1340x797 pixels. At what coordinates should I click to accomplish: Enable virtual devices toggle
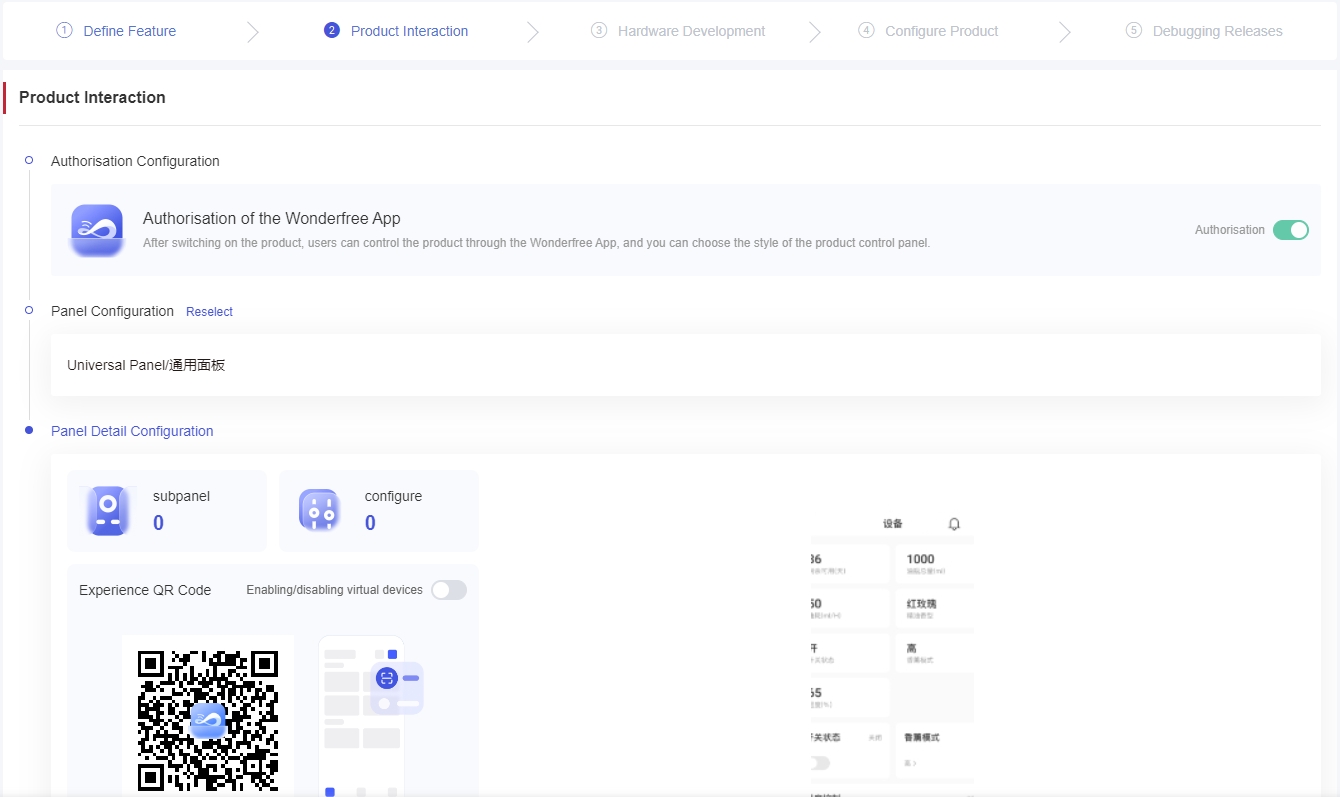pos(449,590)
